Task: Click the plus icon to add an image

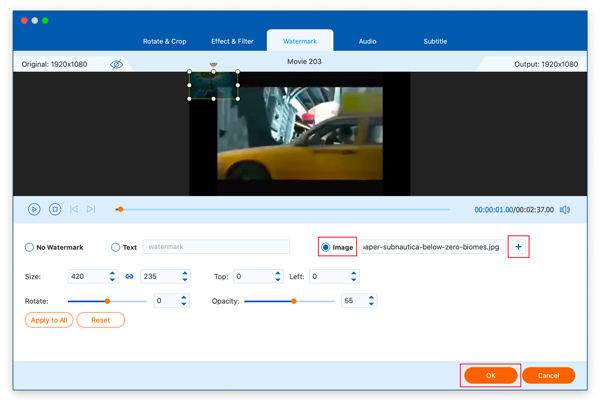Action: (518, 247)
